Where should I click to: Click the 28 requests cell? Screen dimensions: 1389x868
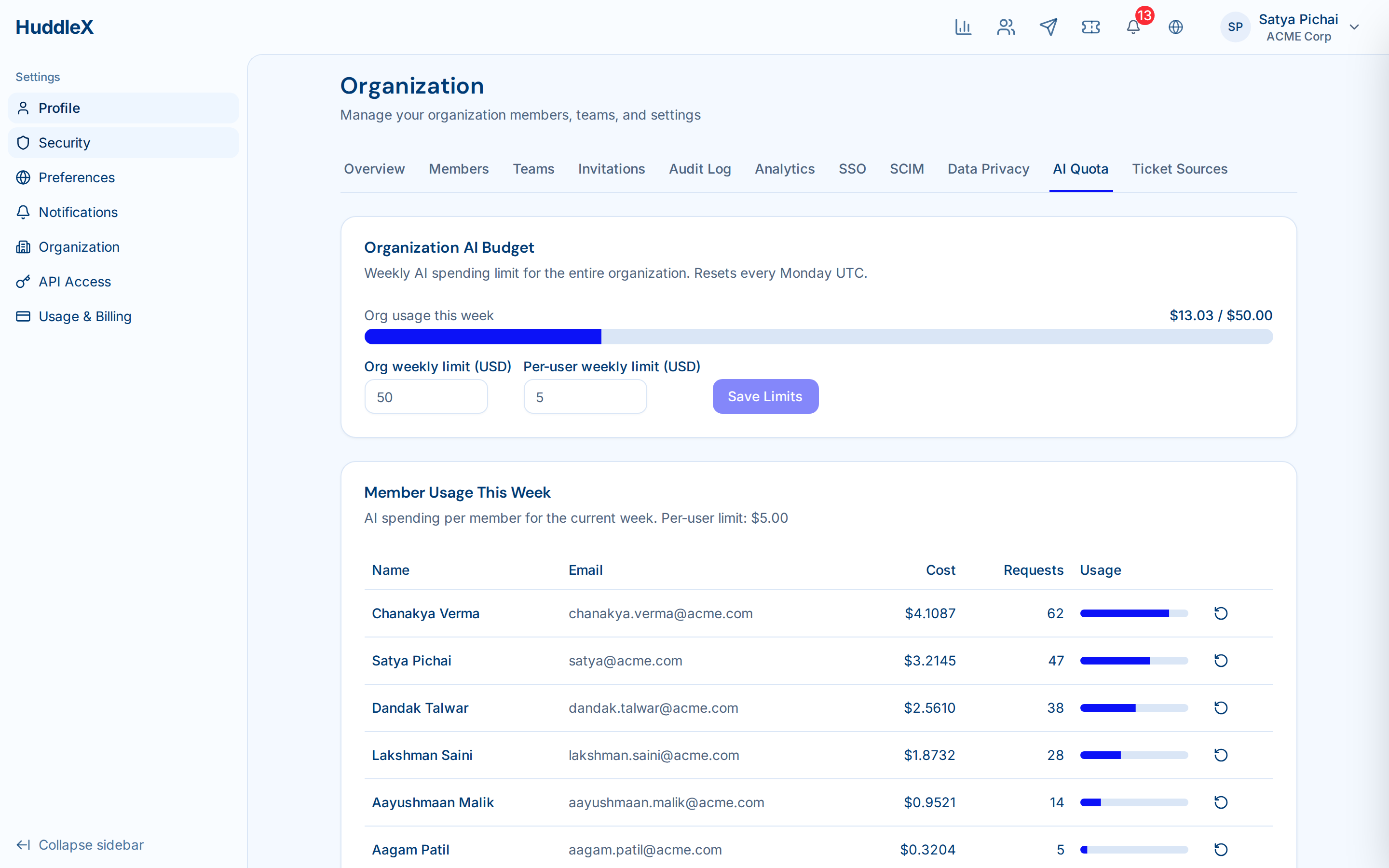(x=1055, y=755)
